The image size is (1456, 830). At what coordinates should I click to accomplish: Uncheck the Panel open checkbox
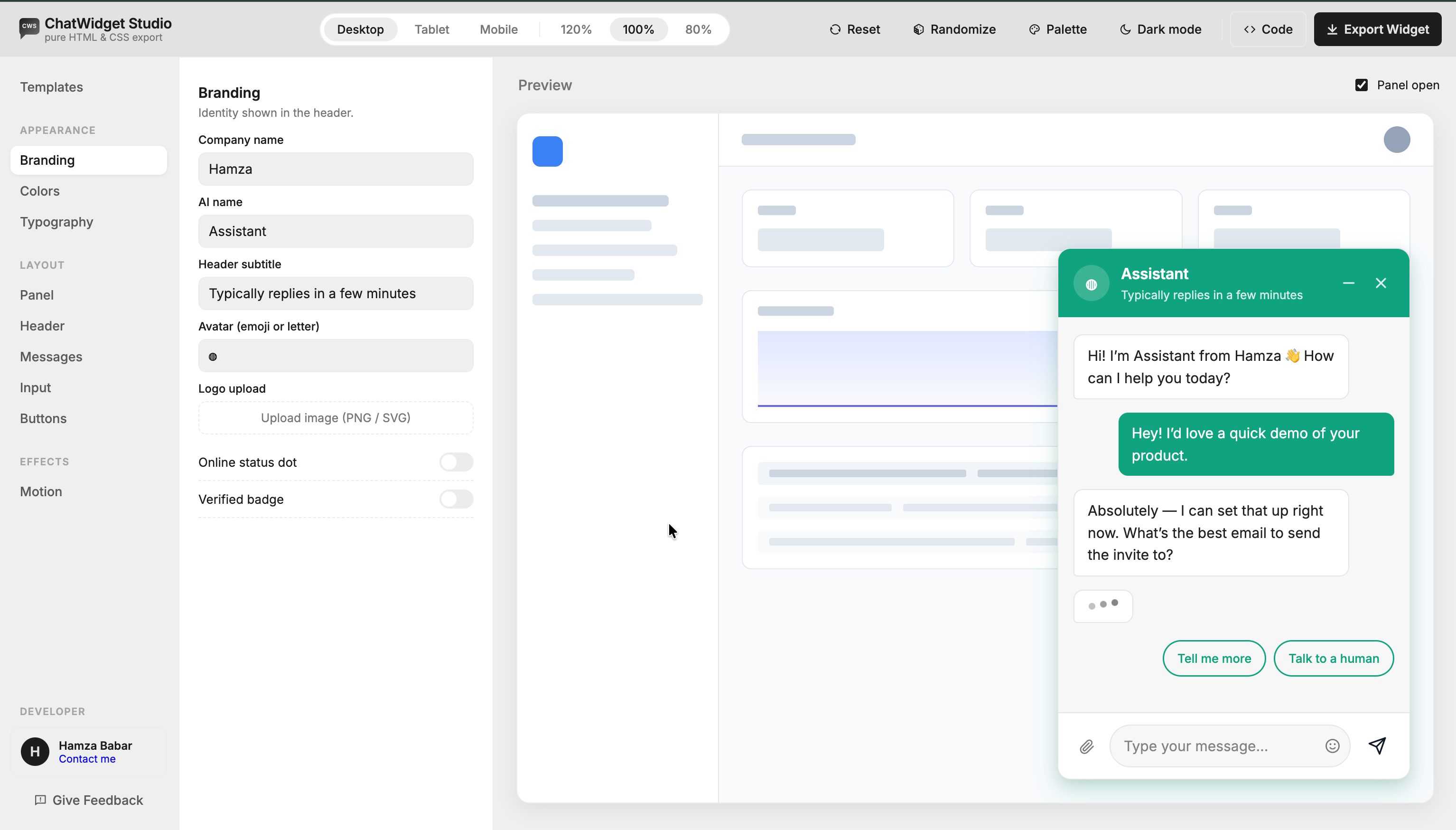[x=1362, y=85]
